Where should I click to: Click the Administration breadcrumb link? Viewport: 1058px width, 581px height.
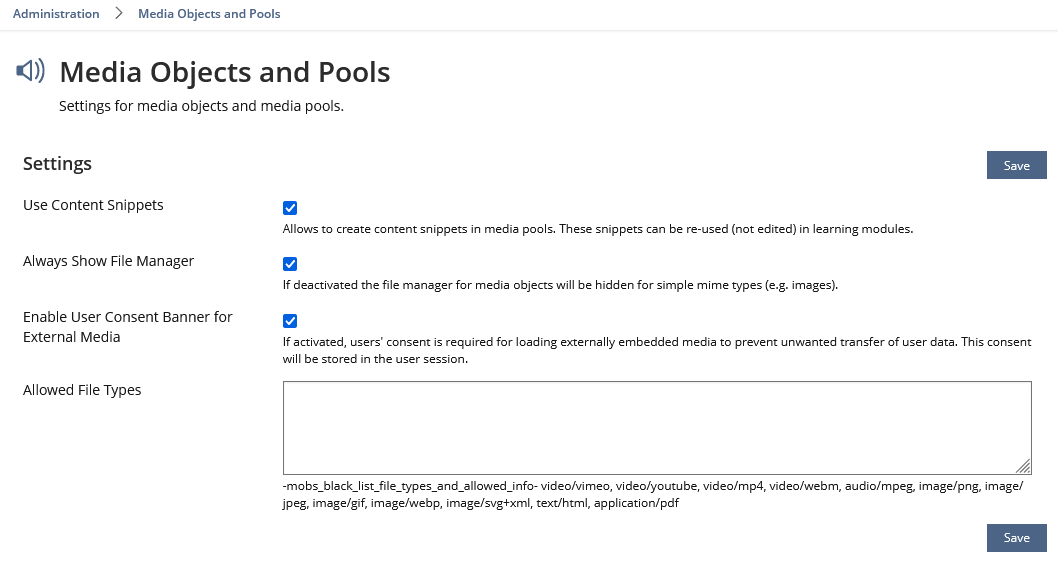coord(56,14)
